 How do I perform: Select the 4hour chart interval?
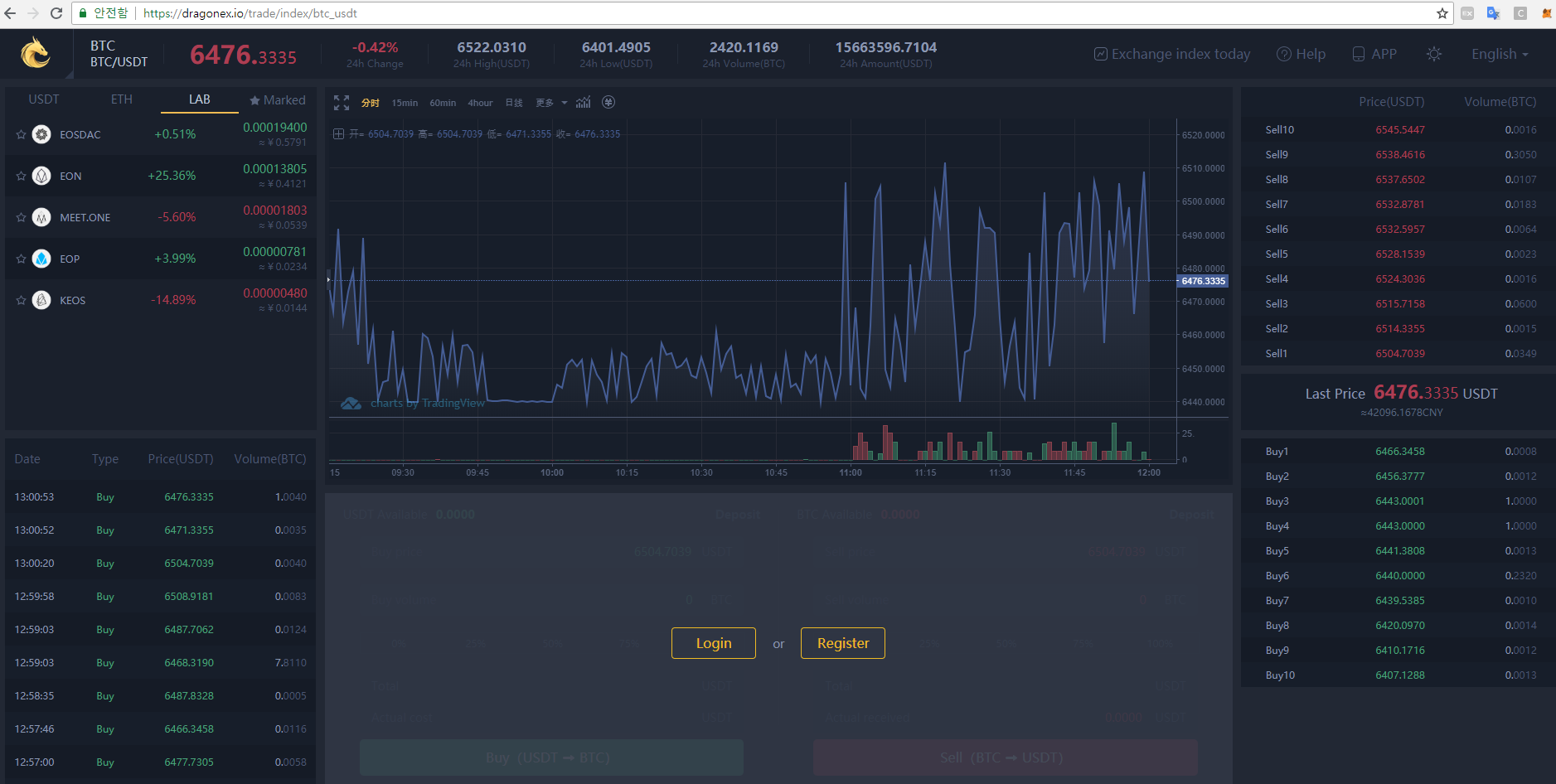(x=480, y=103)
